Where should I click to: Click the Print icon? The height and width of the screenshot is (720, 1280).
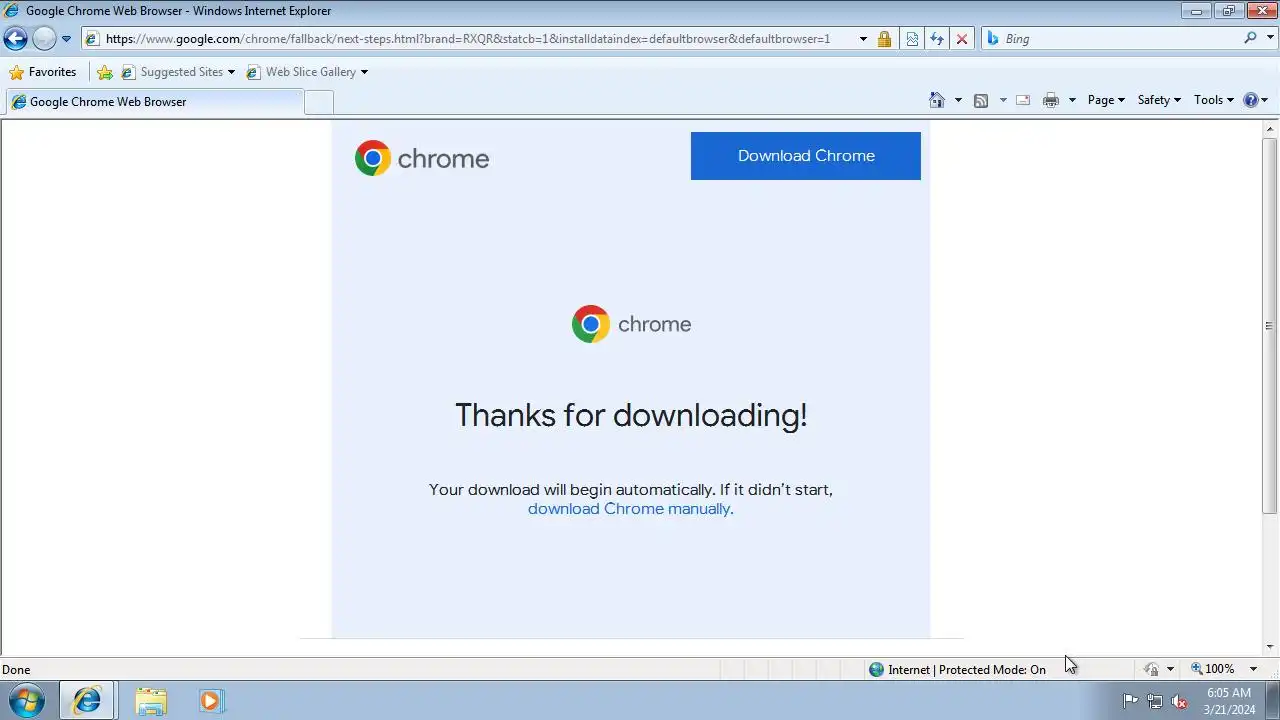pos(1050,100)
